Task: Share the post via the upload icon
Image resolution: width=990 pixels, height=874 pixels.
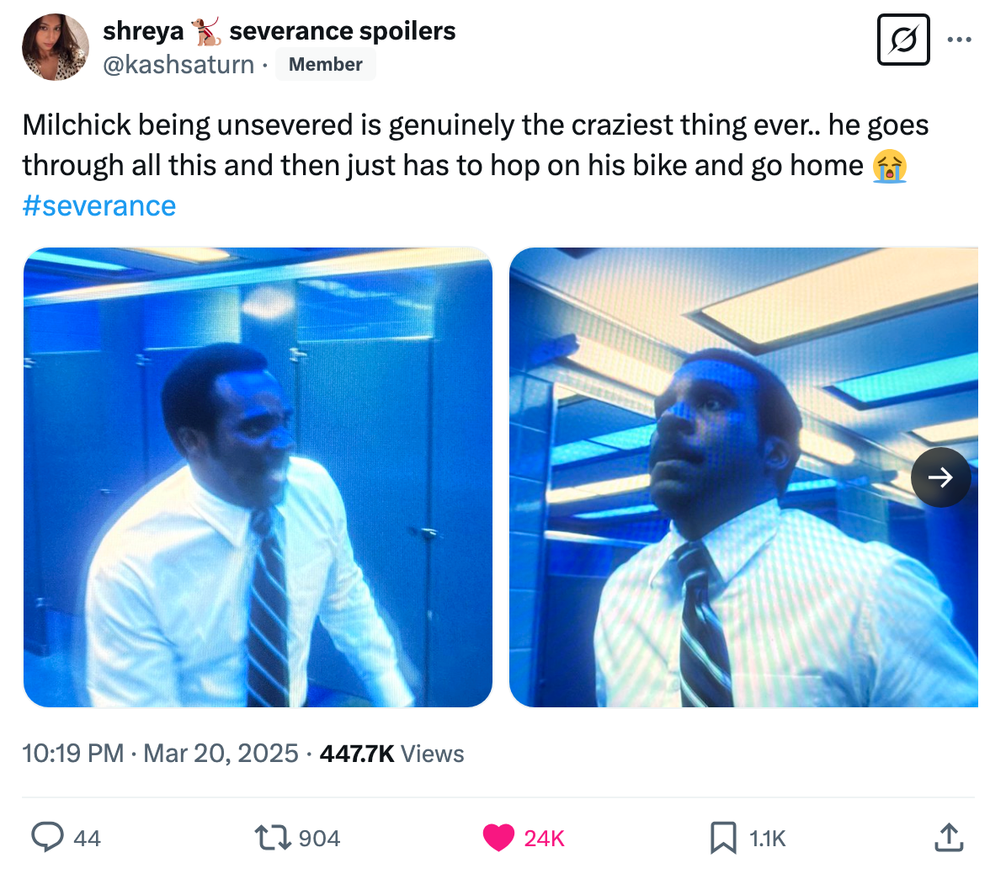Action: pyautogui.click(x=953, y=838)
